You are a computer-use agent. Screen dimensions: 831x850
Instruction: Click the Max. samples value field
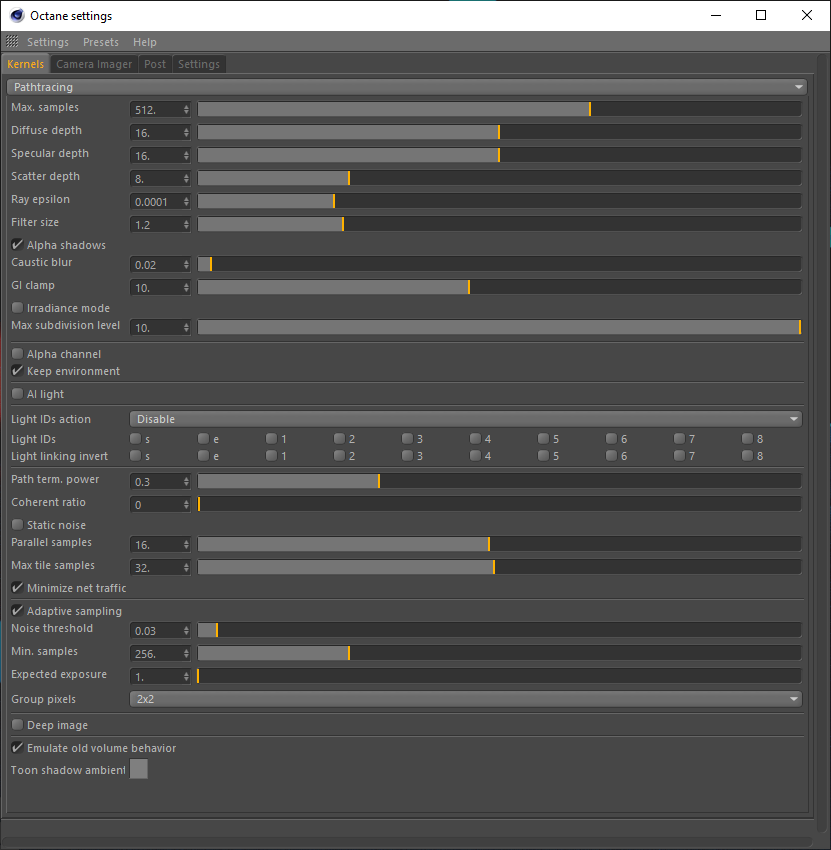coord(156,110)
